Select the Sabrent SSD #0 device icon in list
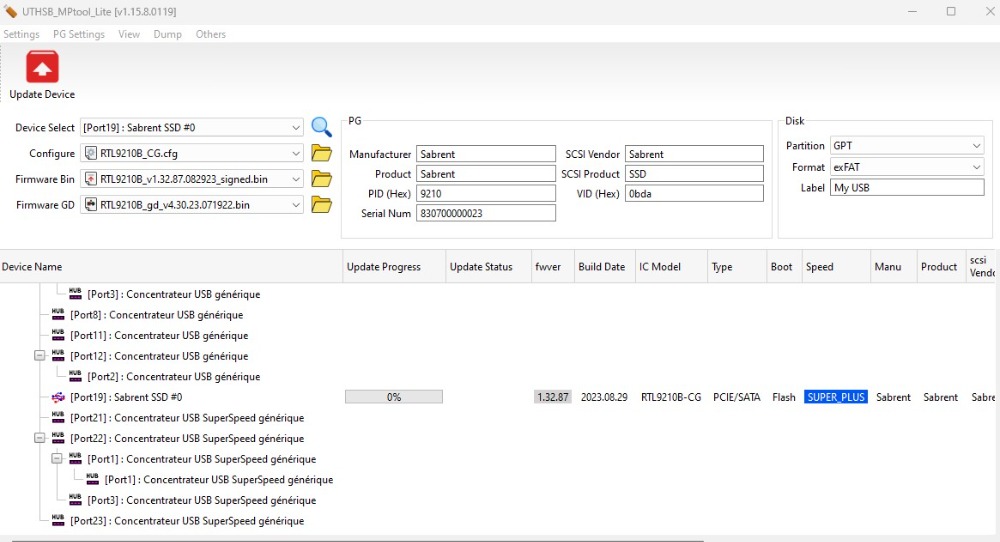 58,397
